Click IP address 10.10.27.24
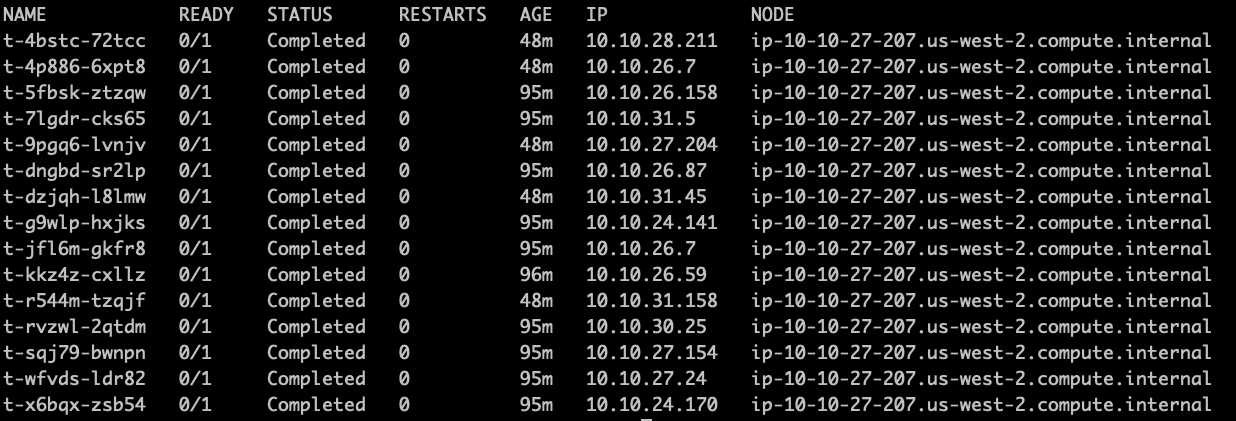Screen dimensions: 1236x421 pos(646,379)
